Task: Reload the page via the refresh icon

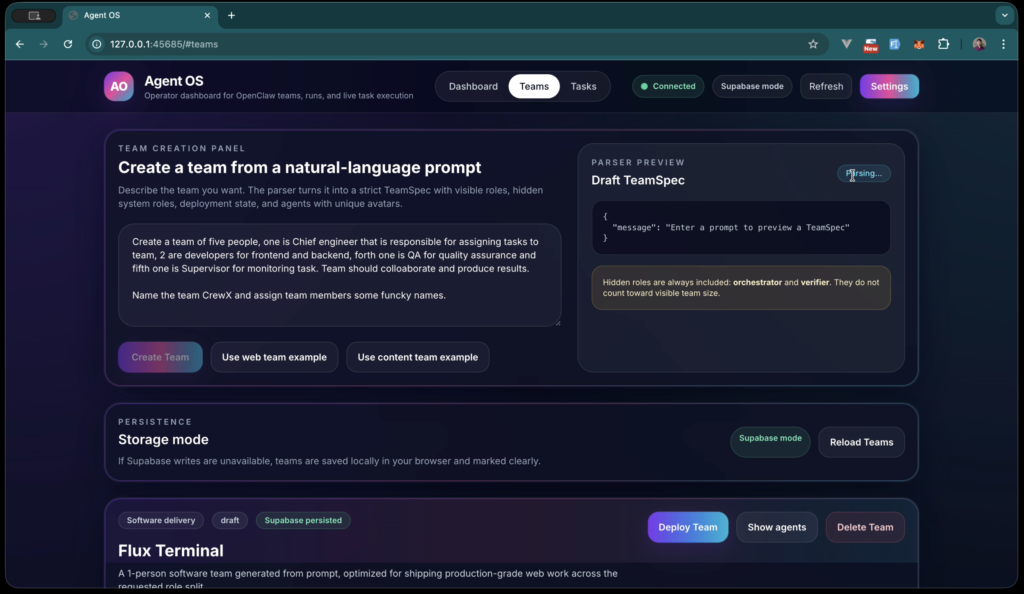Action: tap(67, 44)
